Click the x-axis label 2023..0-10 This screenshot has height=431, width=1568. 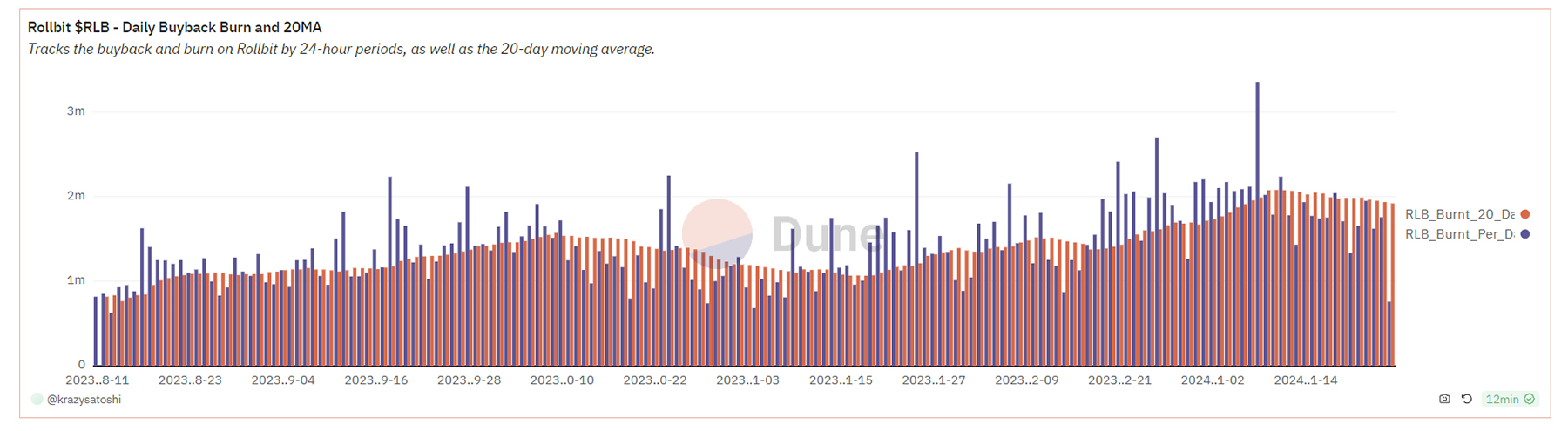562,380
